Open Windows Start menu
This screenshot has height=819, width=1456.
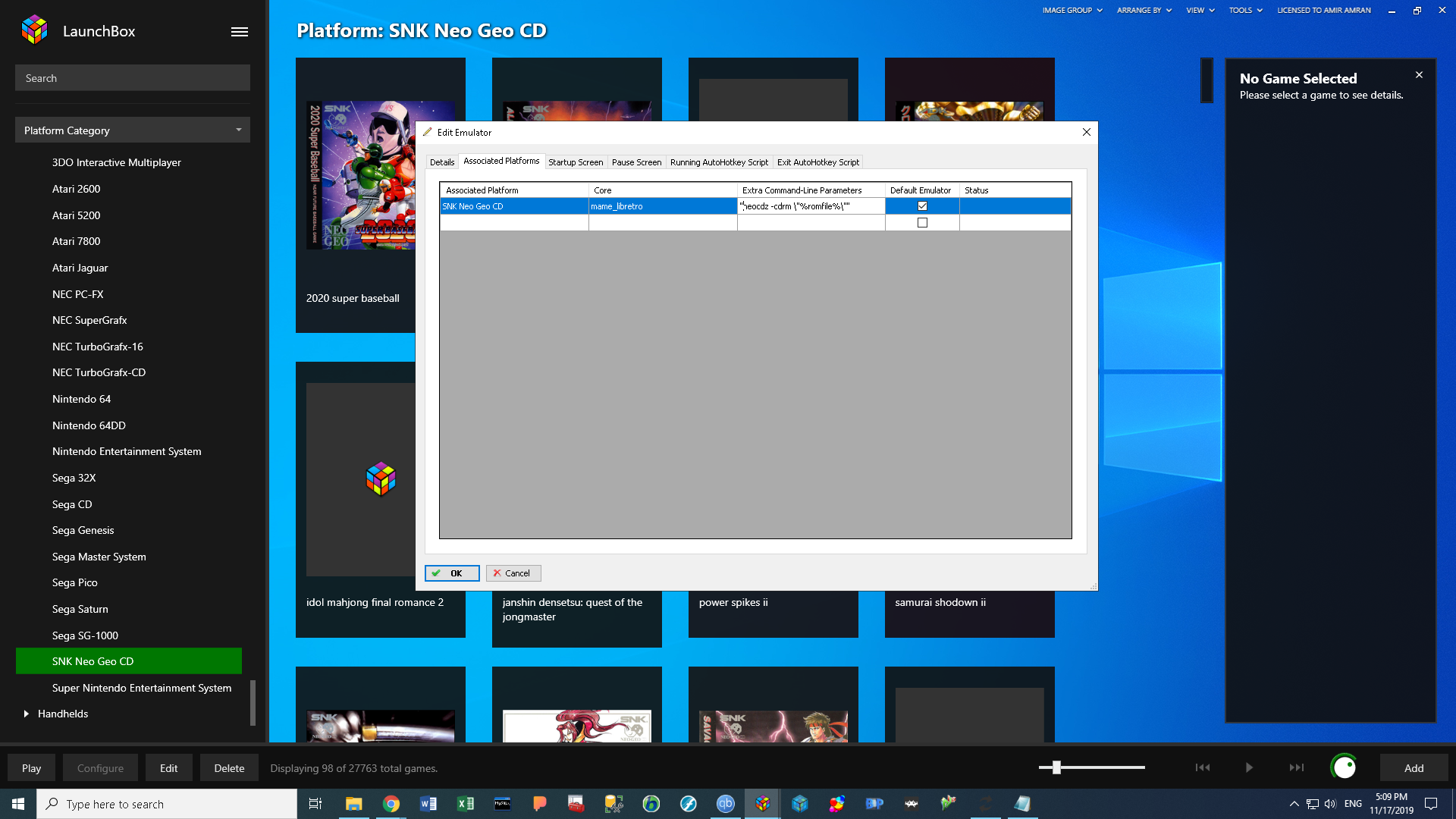[18, 804]
